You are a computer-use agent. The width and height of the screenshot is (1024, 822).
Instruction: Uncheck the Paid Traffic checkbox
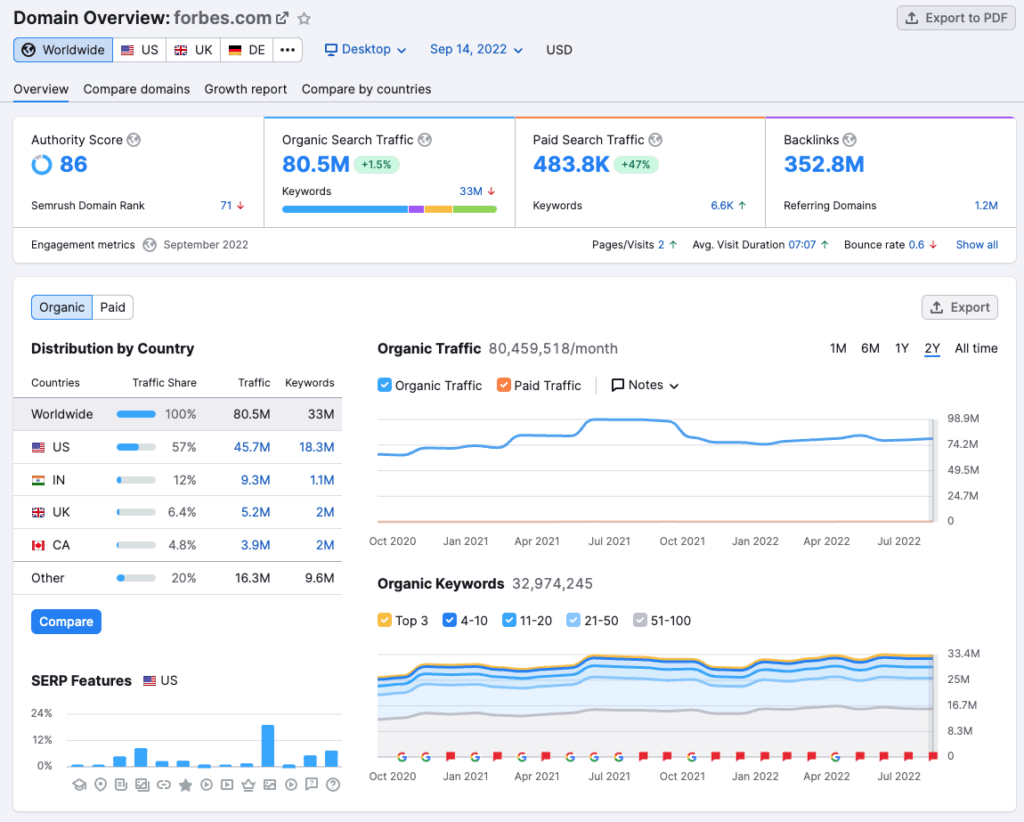[506, 385]
